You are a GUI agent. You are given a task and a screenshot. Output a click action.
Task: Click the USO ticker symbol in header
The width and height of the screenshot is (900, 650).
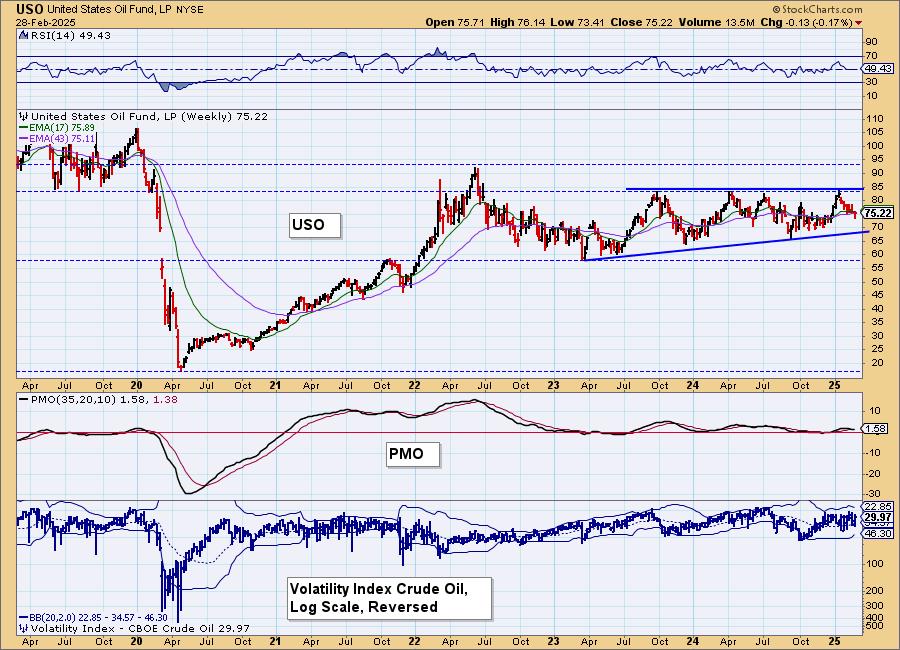pyautogui.click(x=30, y=9)
